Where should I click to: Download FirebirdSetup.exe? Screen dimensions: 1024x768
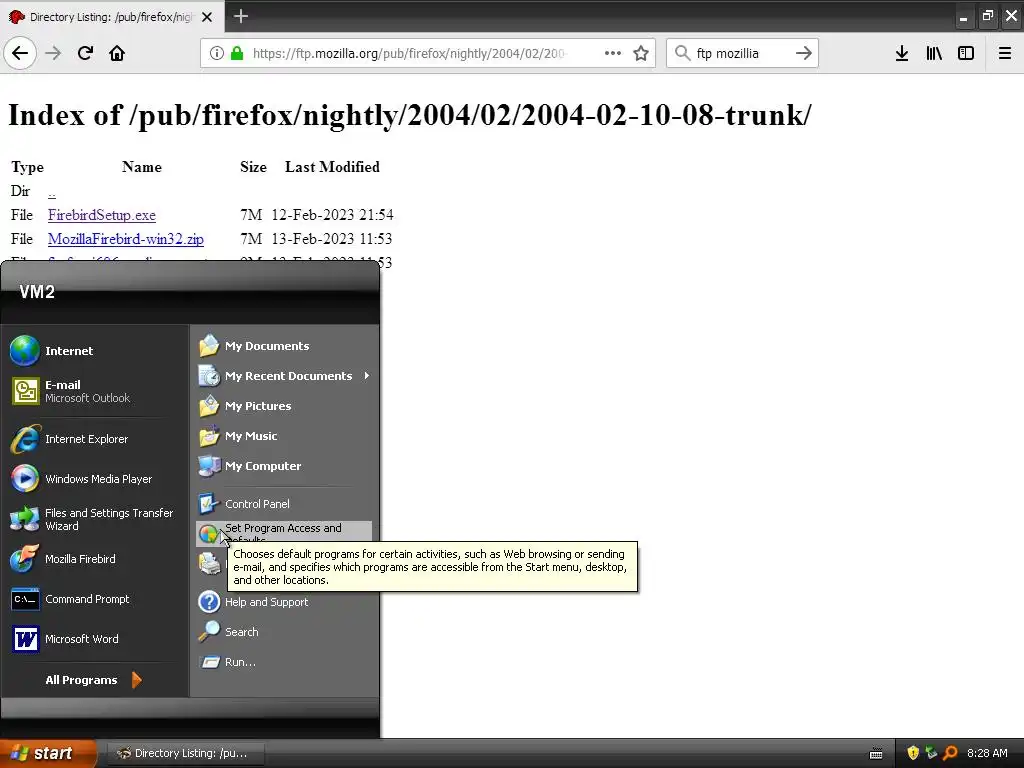pyautogui.click(x=102, y=215)
